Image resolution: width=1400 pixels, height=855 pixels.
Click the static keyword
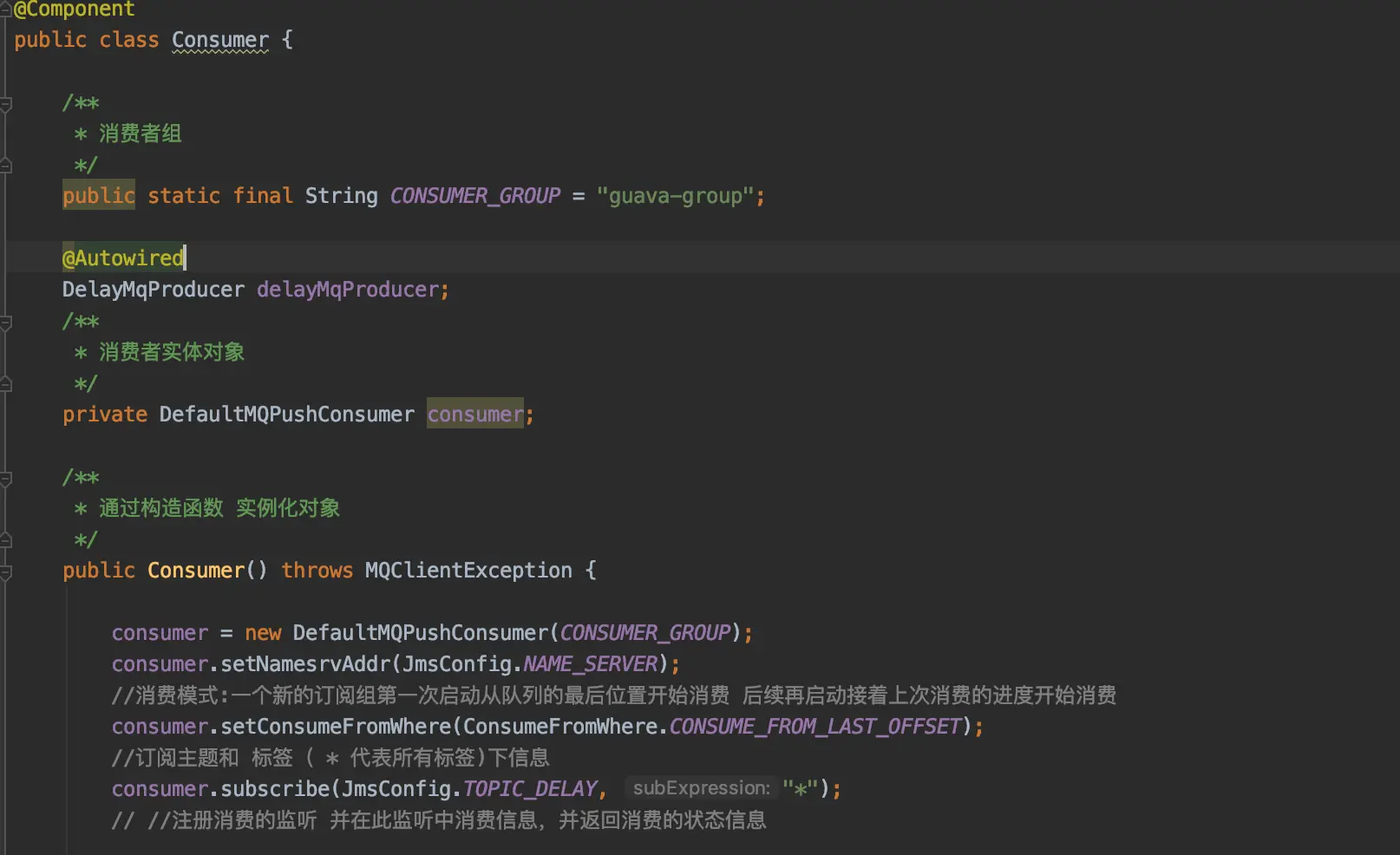pos(184,196)
